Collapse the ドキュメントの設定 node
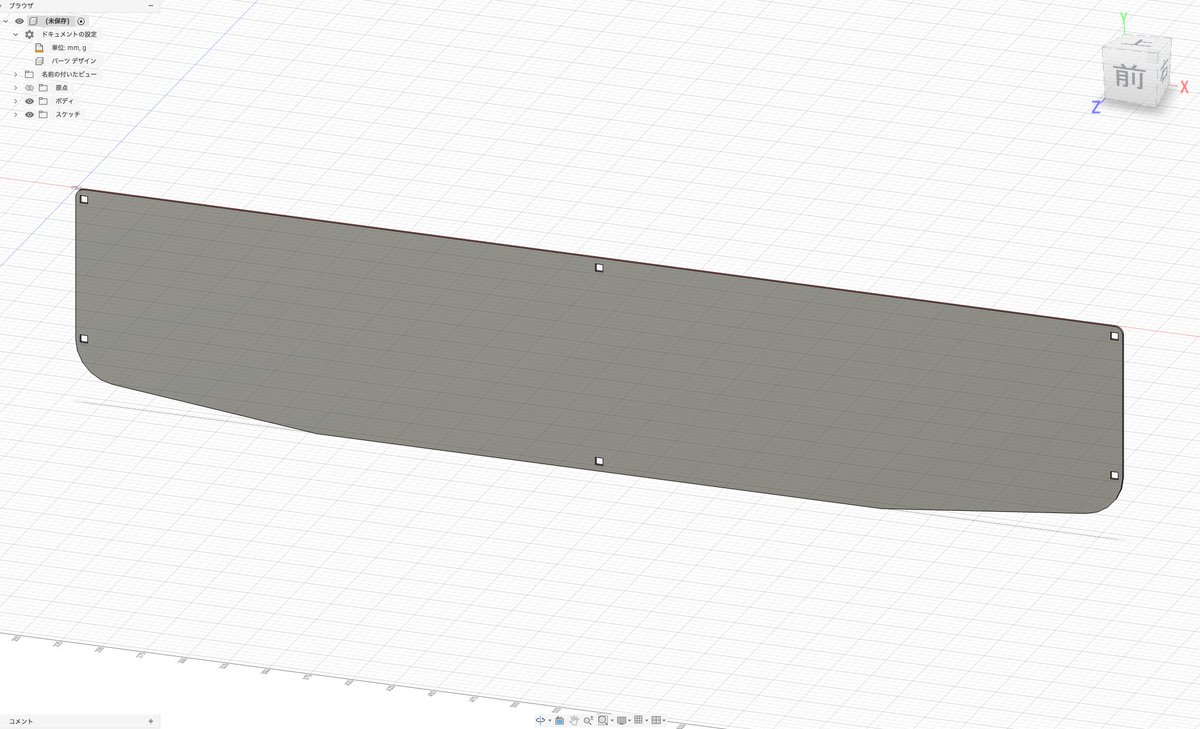The height and width of the screenshot is (729, 1200). click(16, 34)
